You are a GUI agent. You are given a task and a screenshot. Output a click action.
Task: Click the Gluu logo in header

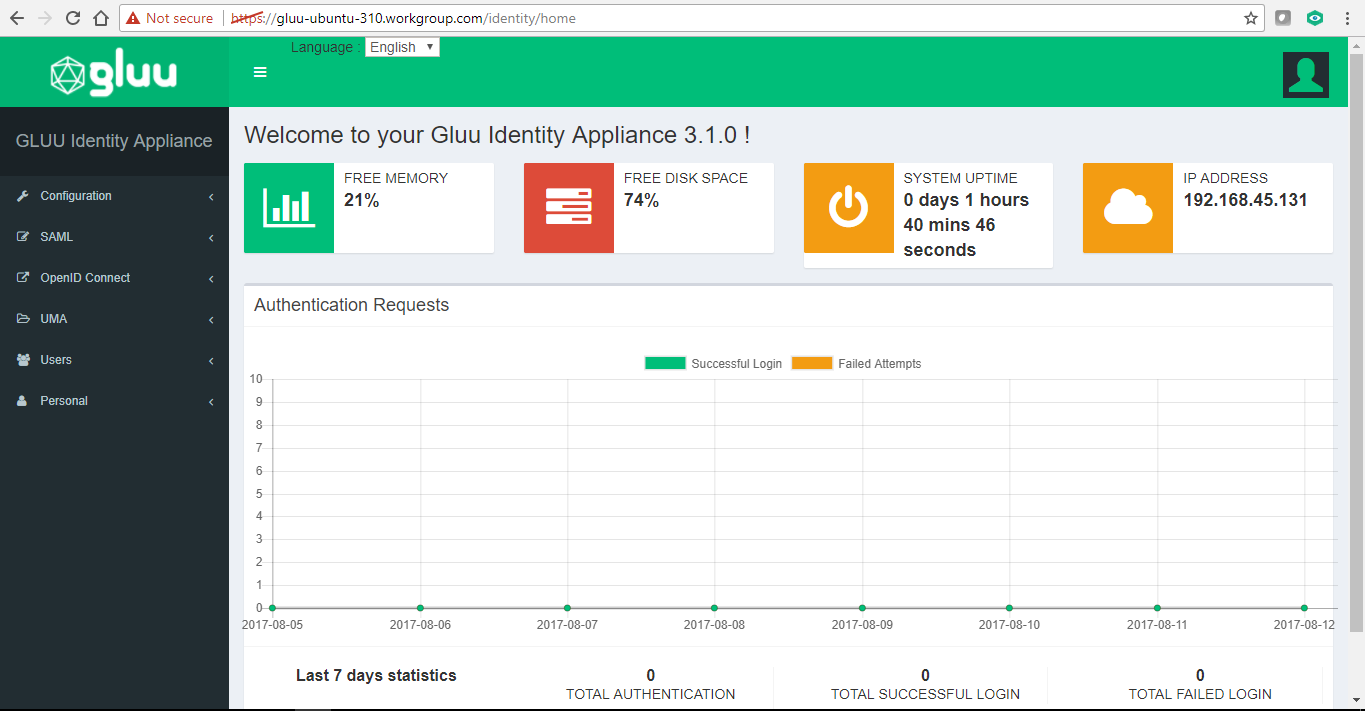click(114, 74)
